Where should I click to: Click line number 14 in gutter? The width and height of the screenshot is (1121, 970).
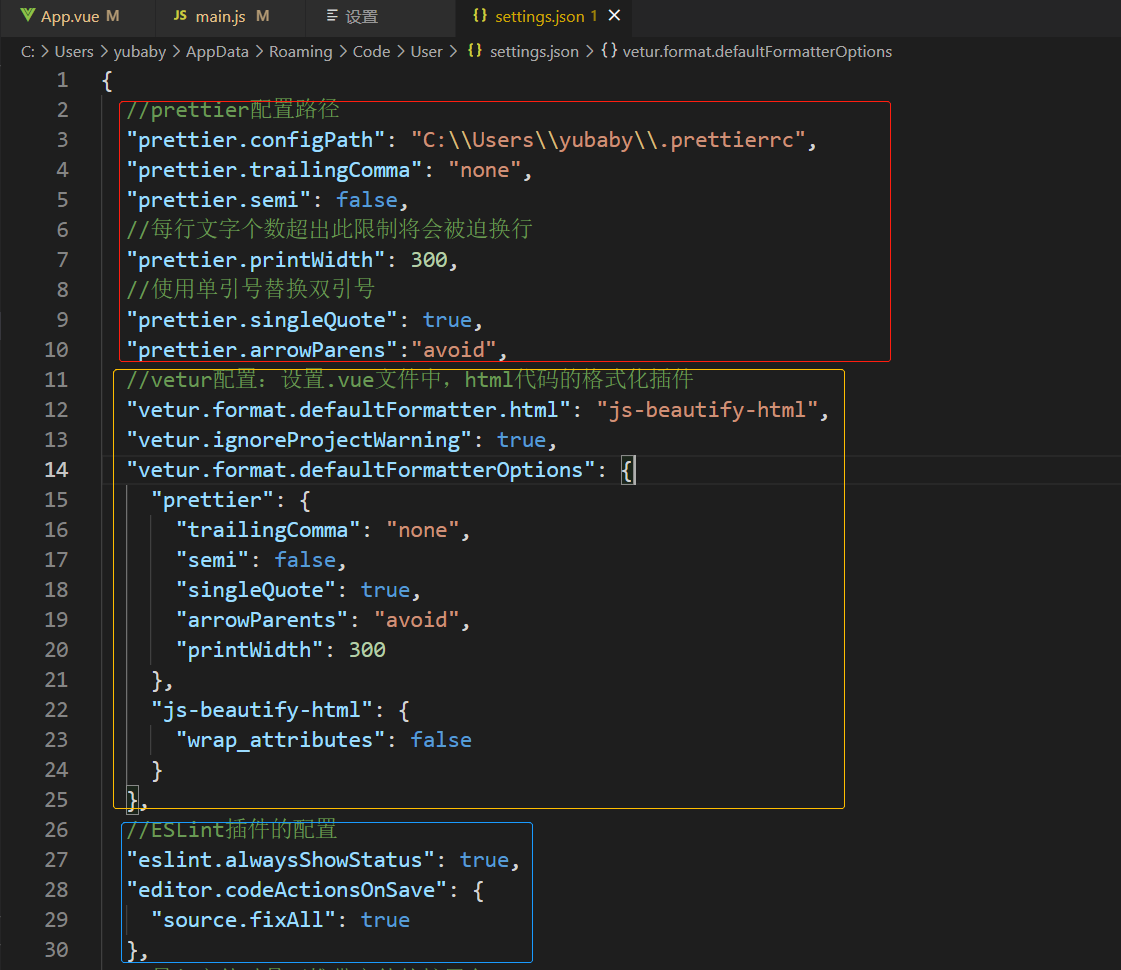(x=56, y=470)
